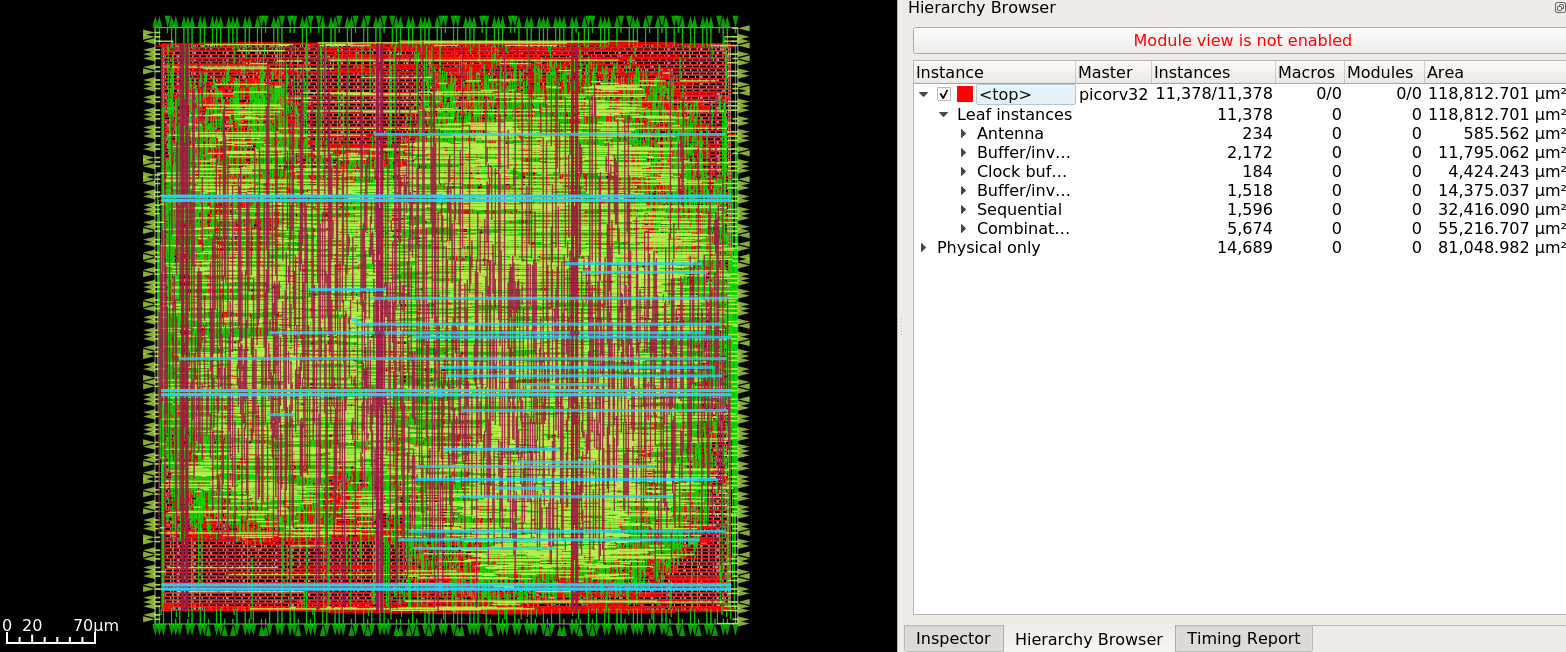Screen dimensions: 1566x652
Task: Expand the Sequential category
Action: 963,210
